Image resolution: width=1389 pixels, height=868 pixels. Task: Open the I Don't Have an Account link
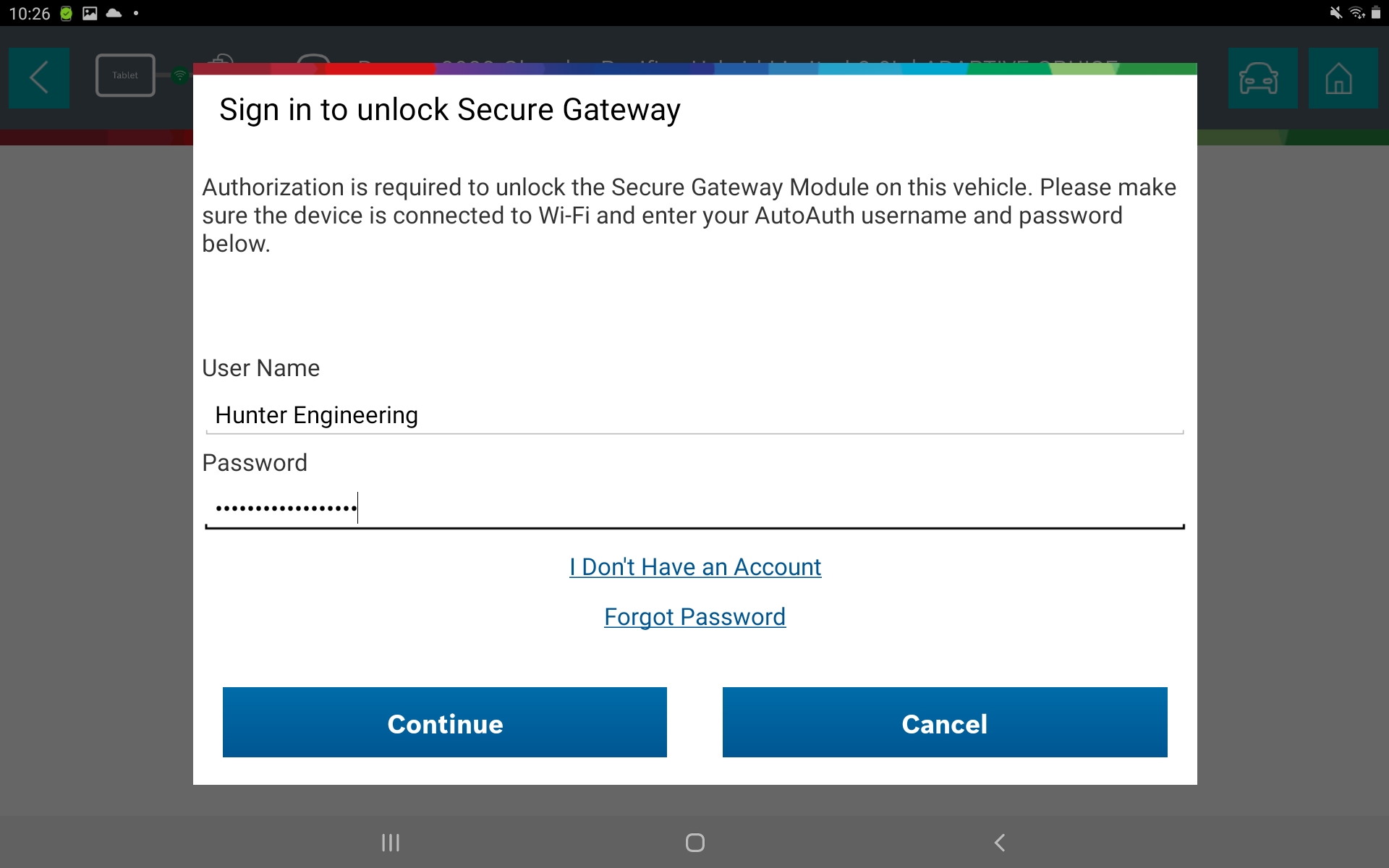coord(694,567)
